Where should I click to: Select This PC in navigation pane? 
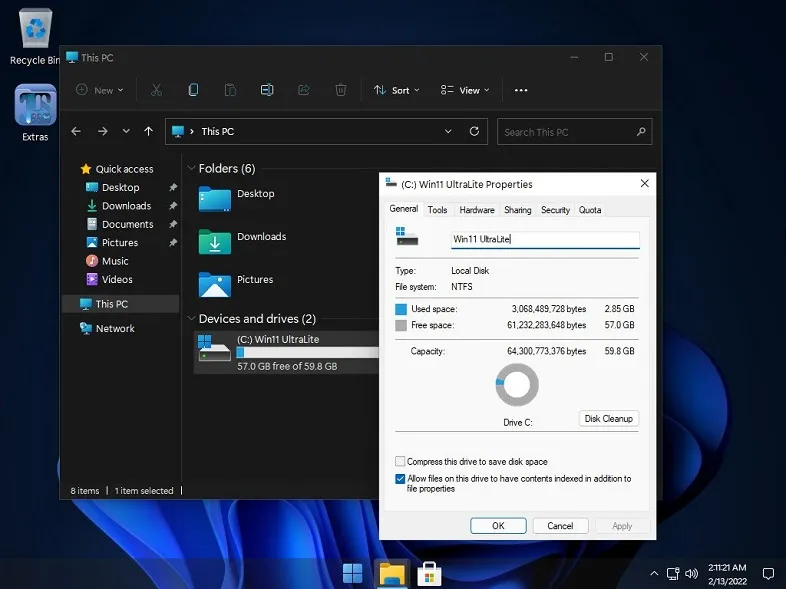pyautogui.click(x=120, y=304)
